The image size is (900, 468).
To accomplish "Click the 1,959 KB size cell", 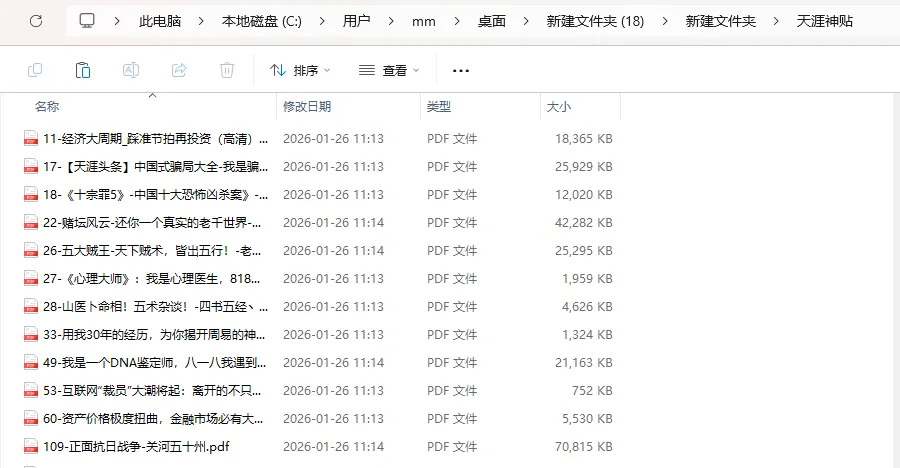I will point(587,279).
